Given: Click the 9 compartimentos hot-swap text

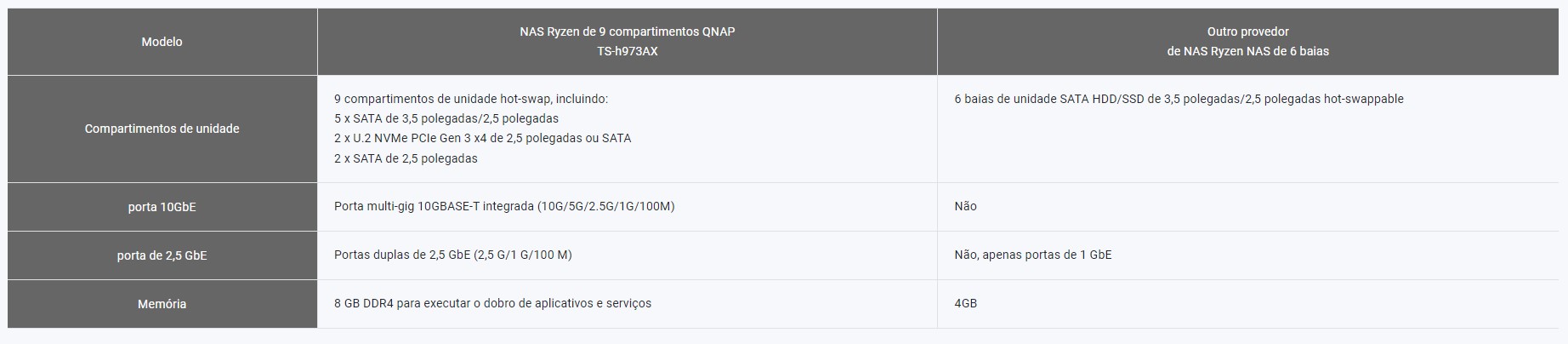Looking at the screenshot, I should (x=471, y=99).
